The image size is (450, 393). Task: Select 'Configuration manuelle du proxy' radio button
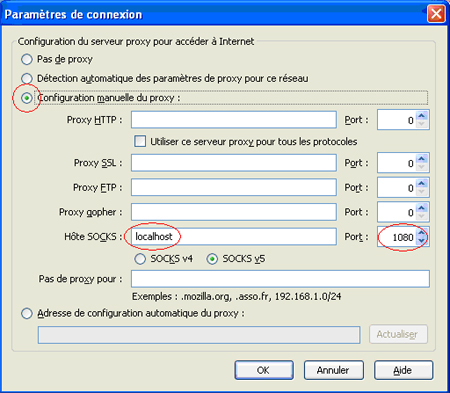pyautogui.click(x=27, y=98)
